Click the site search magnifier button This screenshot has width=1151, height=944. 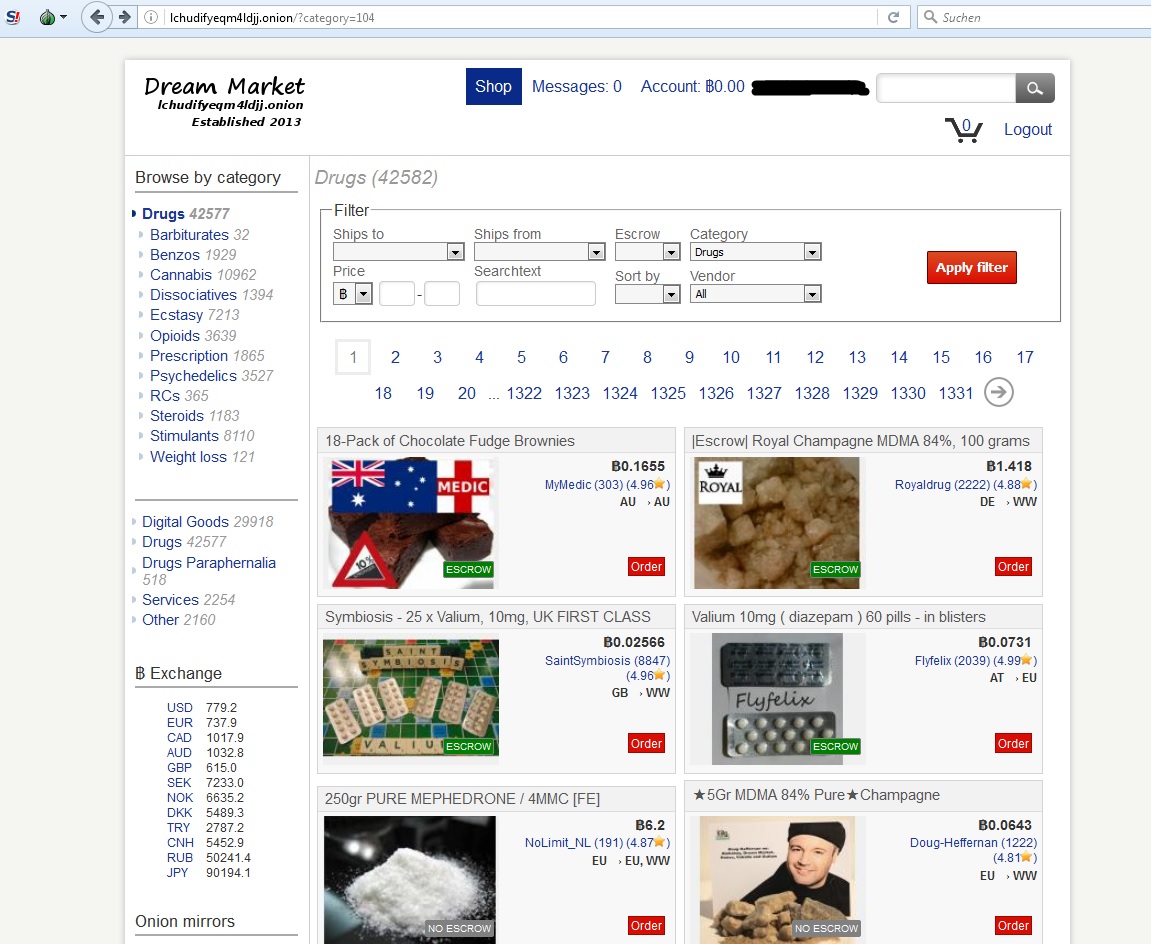[1035, 88]
